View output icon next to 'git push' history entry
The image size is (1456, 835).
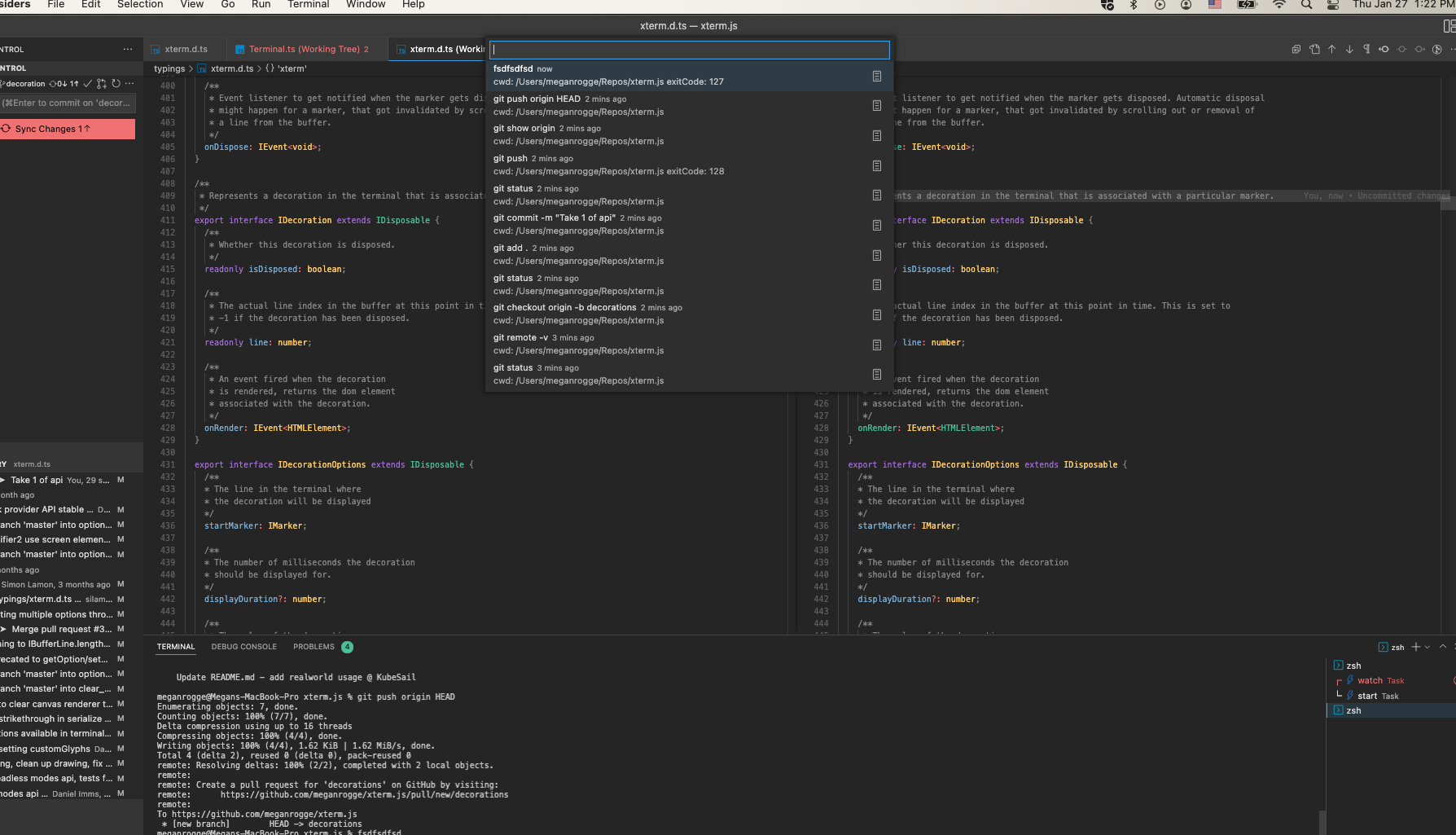877,165
